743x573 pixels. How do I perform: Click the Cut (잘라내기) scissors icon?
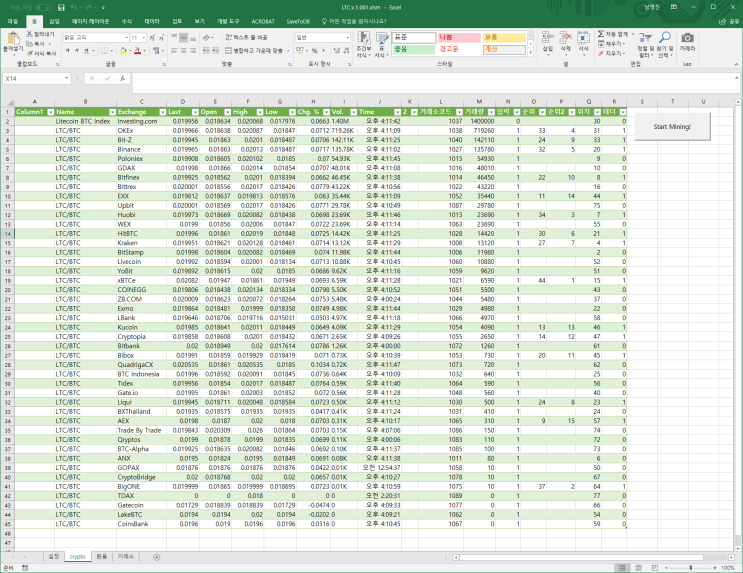tap(29, 34)
